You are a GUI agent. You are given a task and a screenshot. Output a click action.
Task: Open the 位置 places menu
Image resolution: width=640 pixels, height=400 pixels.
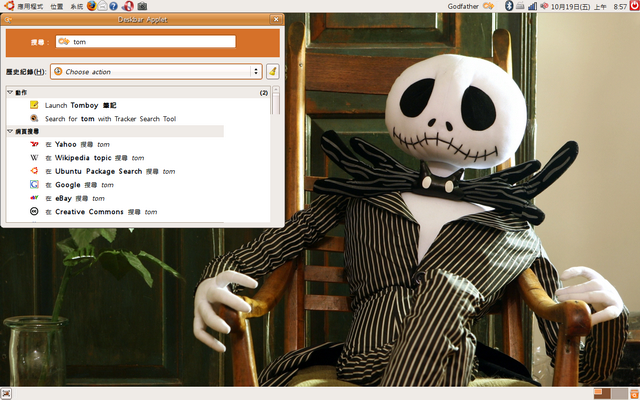[57, 7]
